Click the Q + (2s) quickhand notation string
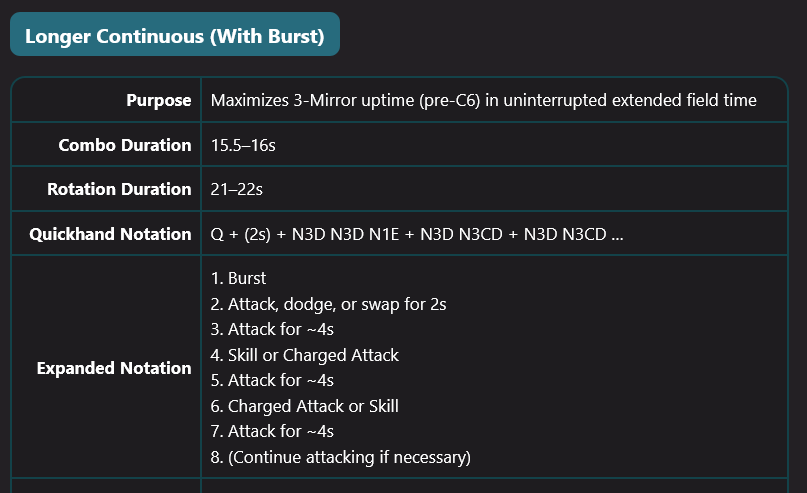The image size is (807, 493). [417, 234]
